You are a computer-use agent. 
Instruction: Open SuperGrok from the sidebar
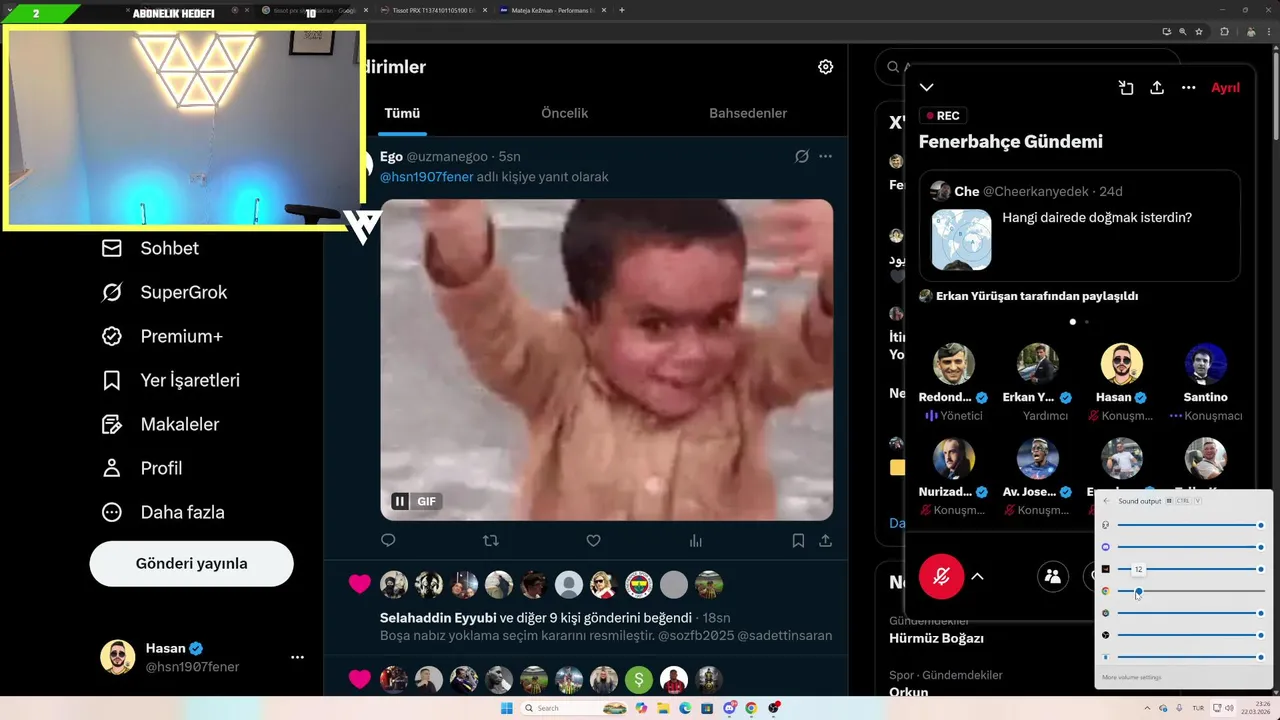point(164,292)
